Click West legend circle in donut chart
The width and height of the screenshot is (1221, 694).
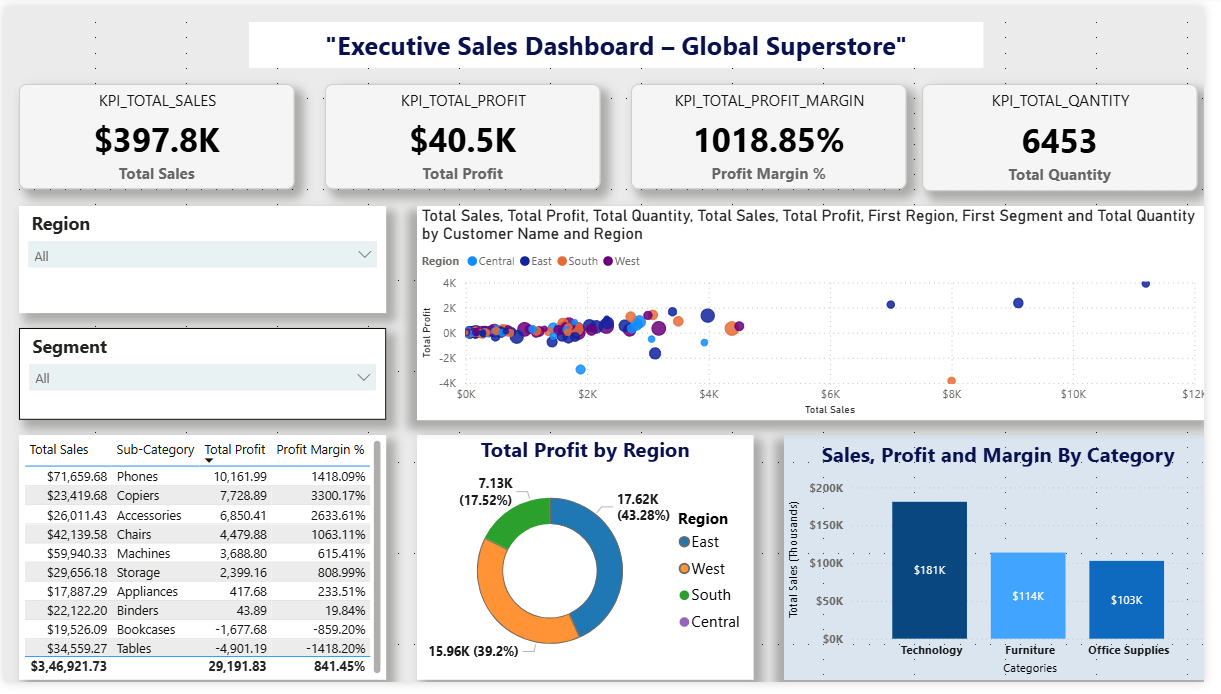click(x=684, y=569)
